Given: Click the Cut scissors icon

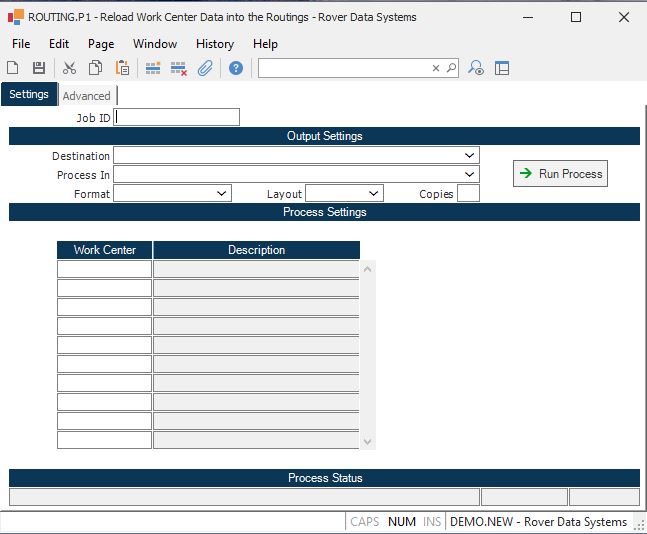Looking at the screenshot, I should click(x=69, y=68).
